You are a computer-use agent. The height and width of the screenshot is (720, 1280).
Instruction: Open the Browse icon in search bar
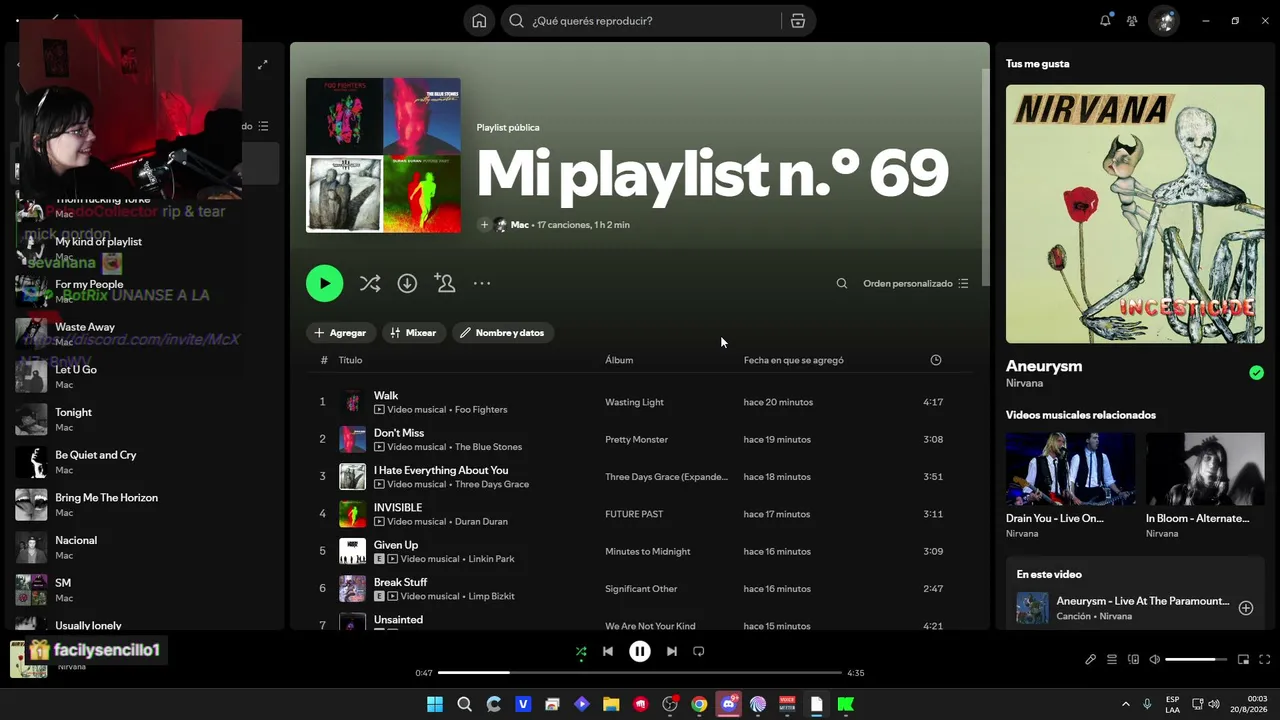[x=798, y=21]
